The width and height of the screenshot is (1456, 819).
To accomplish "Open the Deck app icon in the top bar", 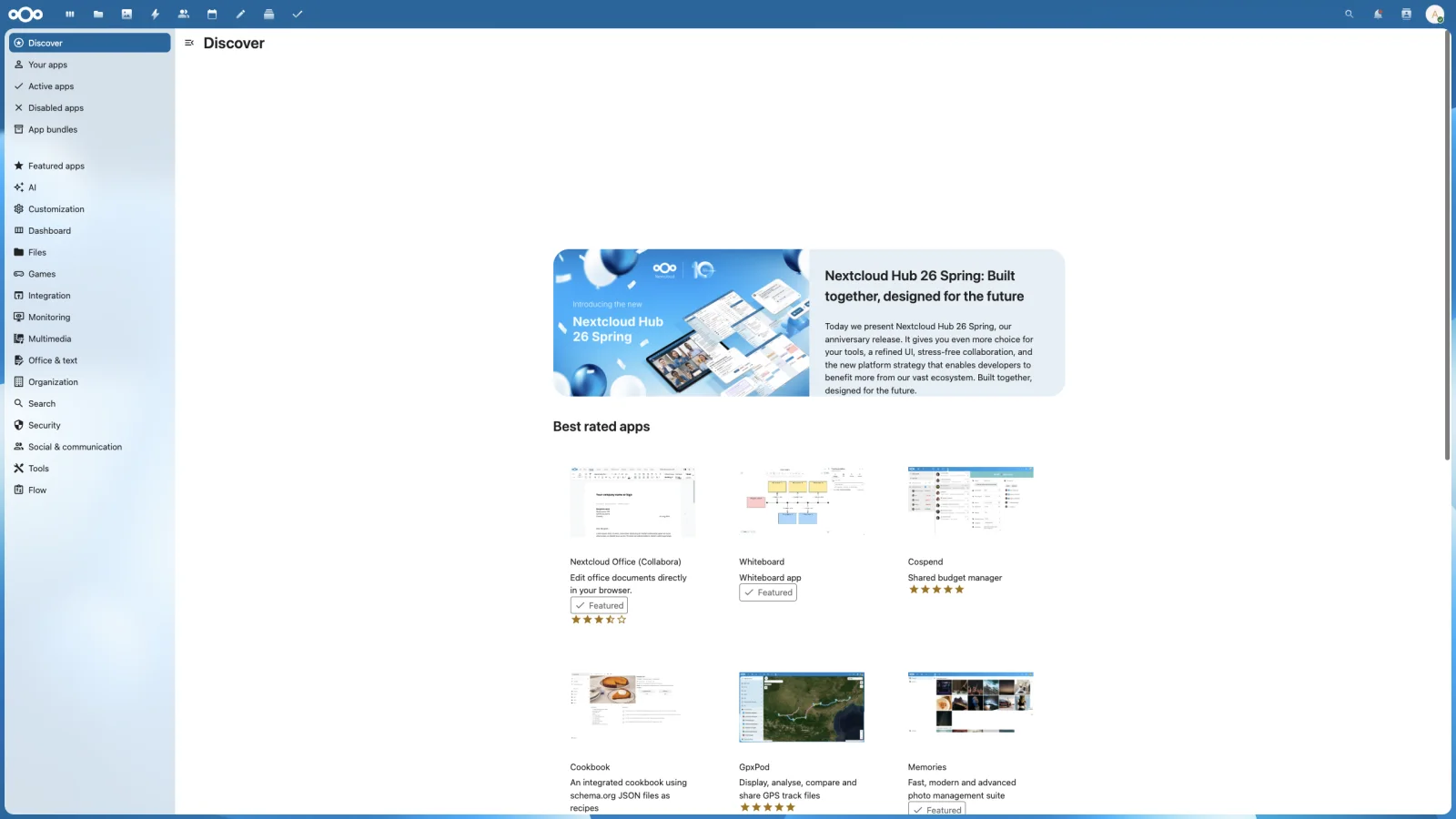I will 268,14.
